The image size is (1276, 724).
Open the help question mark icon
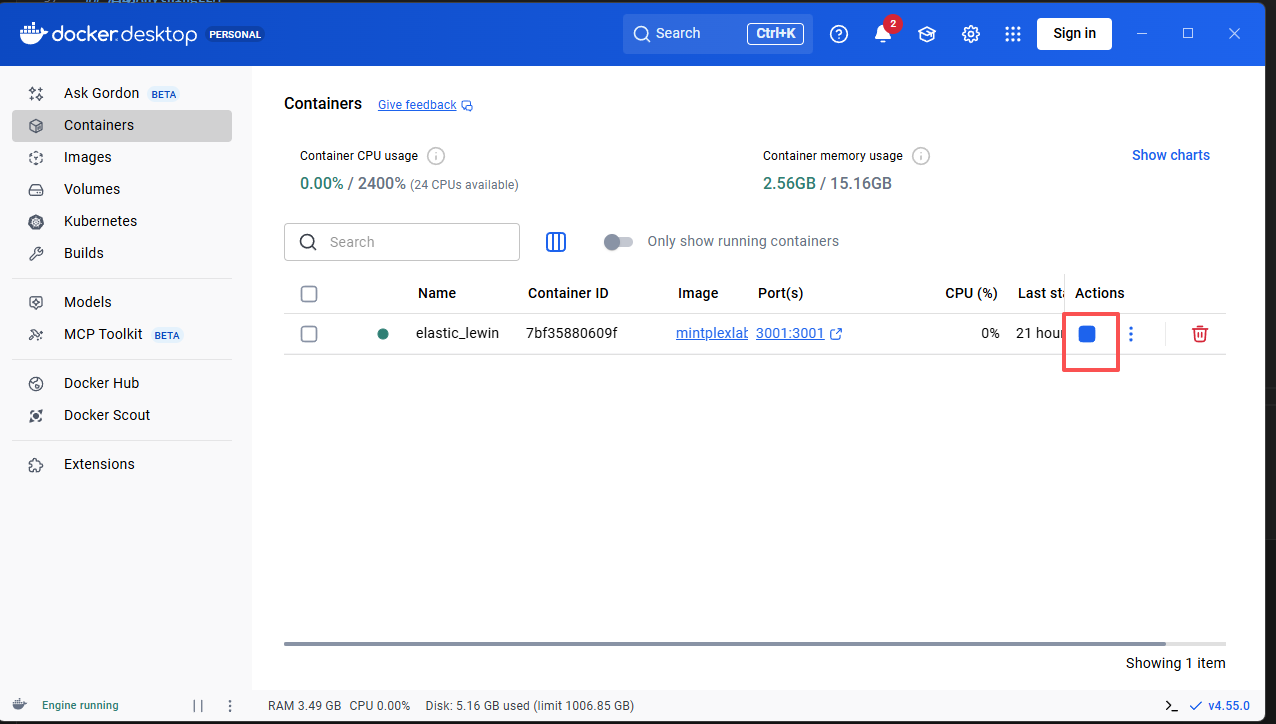point(839,34)
